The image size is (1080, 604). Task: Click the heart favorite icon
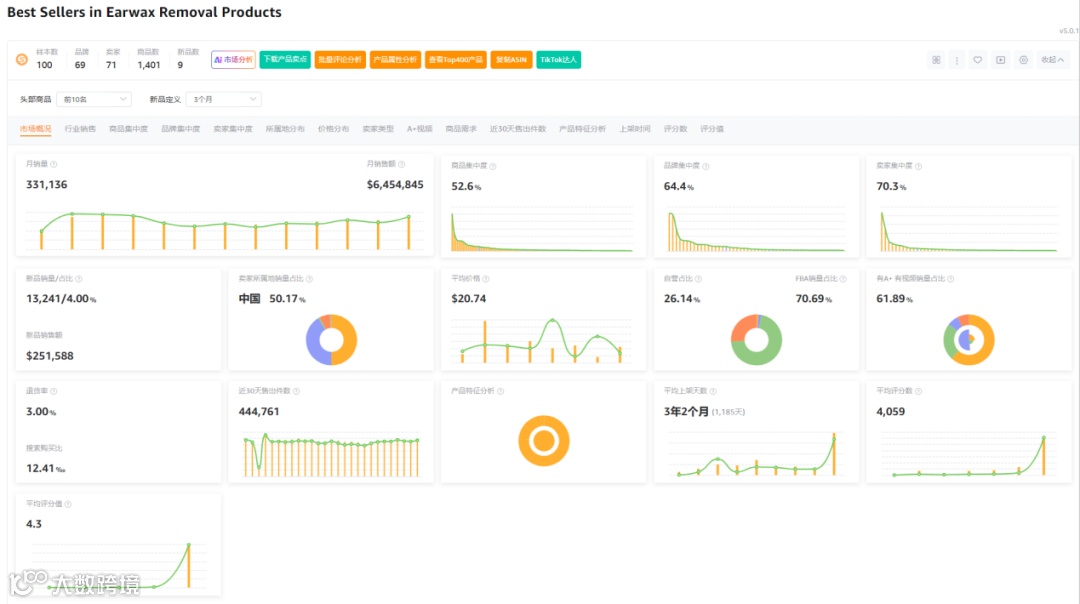[977, 60]
